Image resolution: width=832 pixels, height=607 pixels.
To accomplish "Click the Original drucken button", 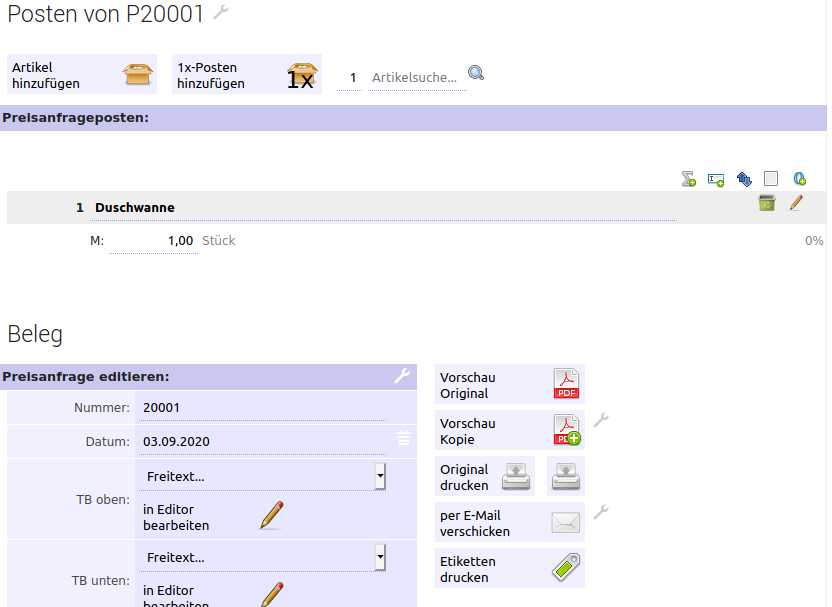I will click(x=485, y=476).
